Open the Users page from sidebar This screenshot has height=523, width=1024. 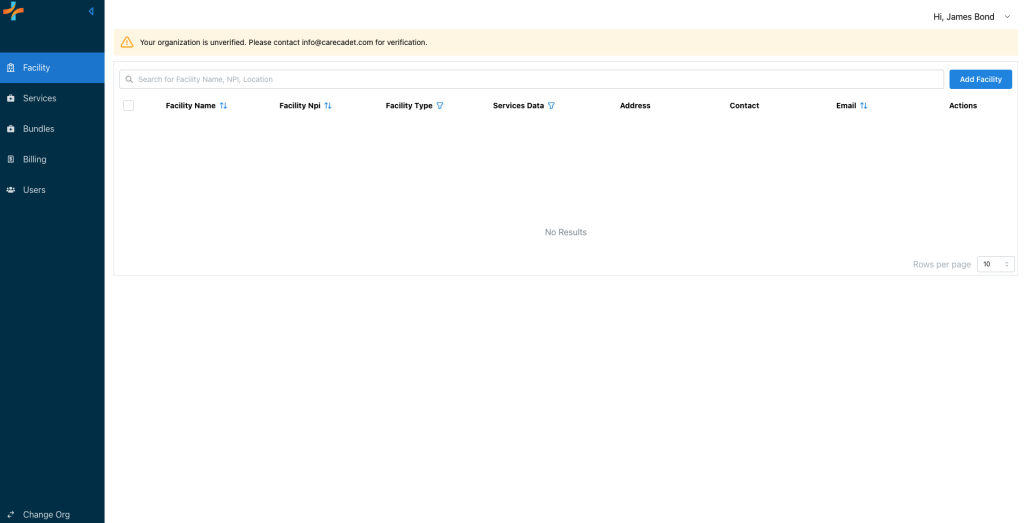(x=34, y=189)
